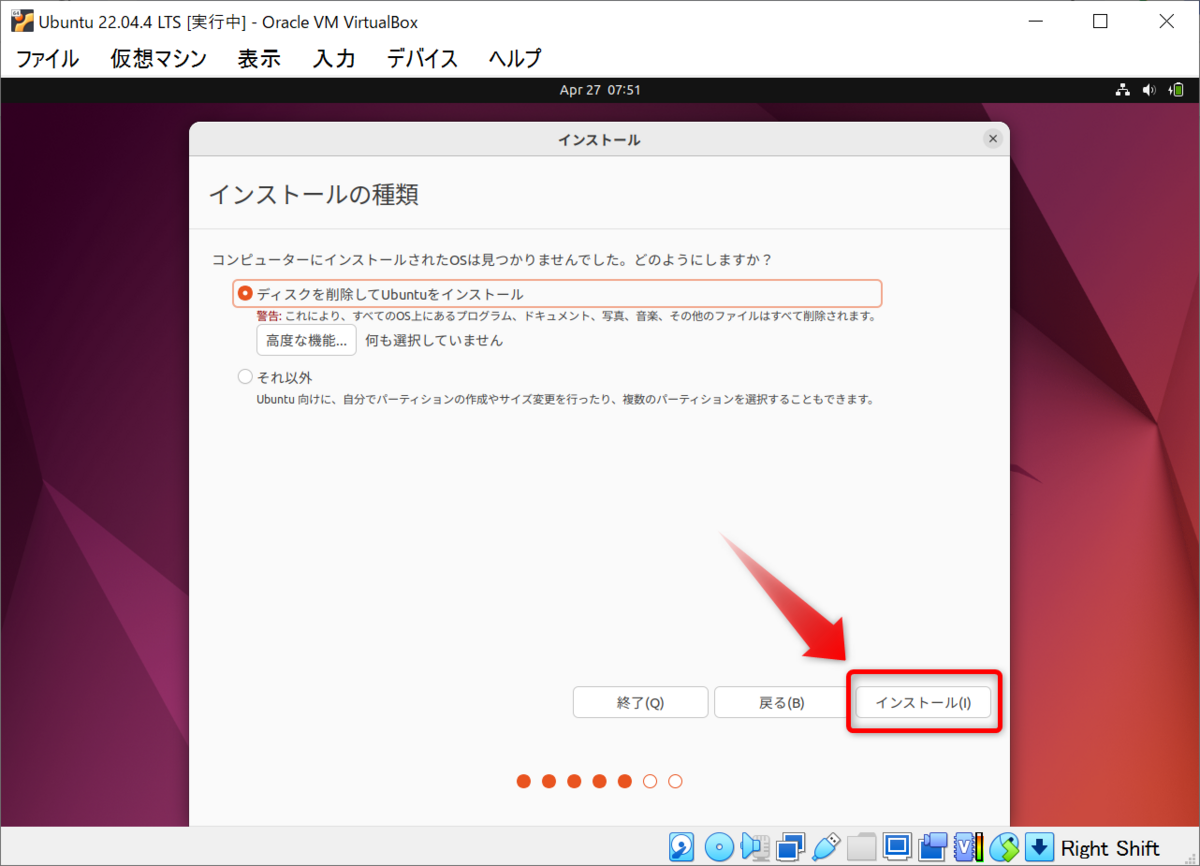Maximize the VirtualBox window
The image size is (1200, 866).
pyautogui.click(x=1100, y=21)
